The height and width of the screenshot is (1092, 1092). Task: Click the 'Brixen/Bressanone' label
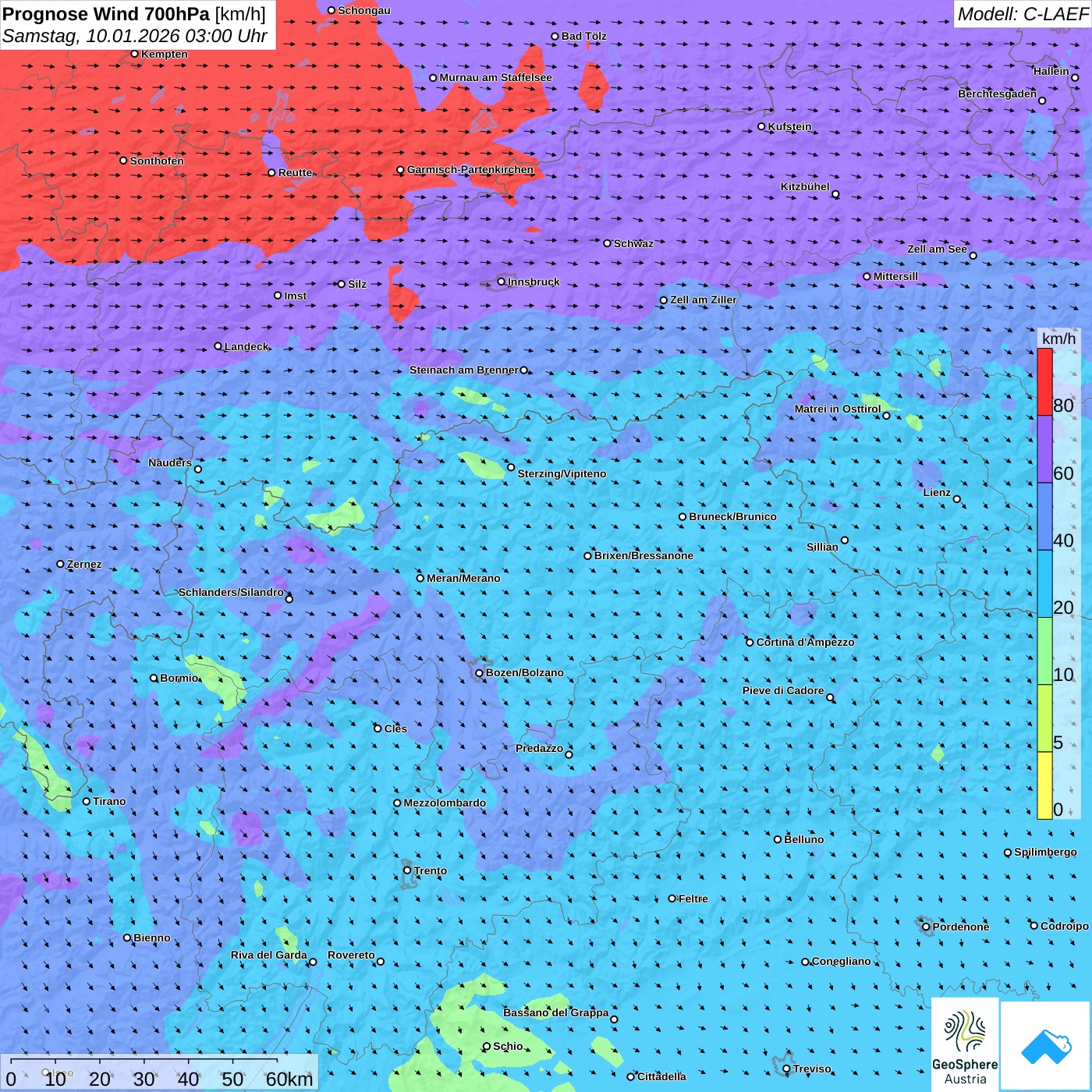tap(643, 555)
